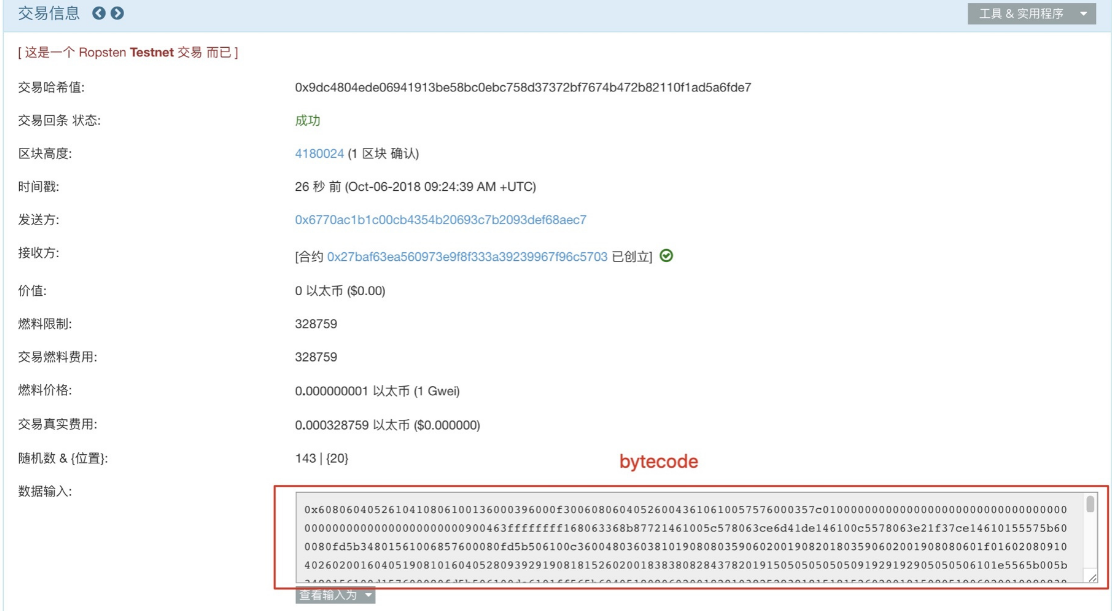Click the transaction hash value text
The height and width of the screenshot is (611, 1112).
(x=523, y=87)
